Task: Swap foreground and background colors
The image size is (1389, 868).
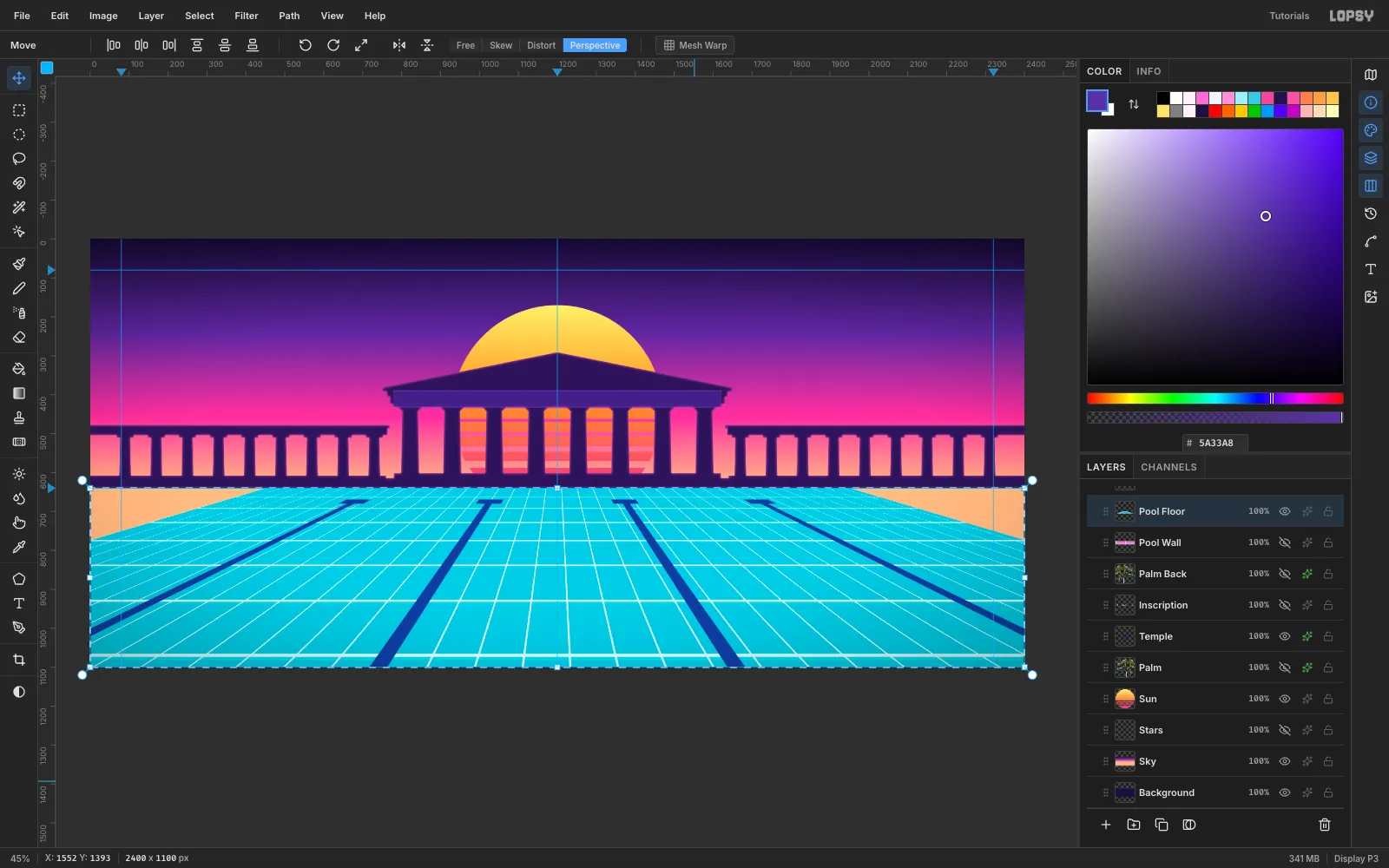Action: coord(1133,104)
